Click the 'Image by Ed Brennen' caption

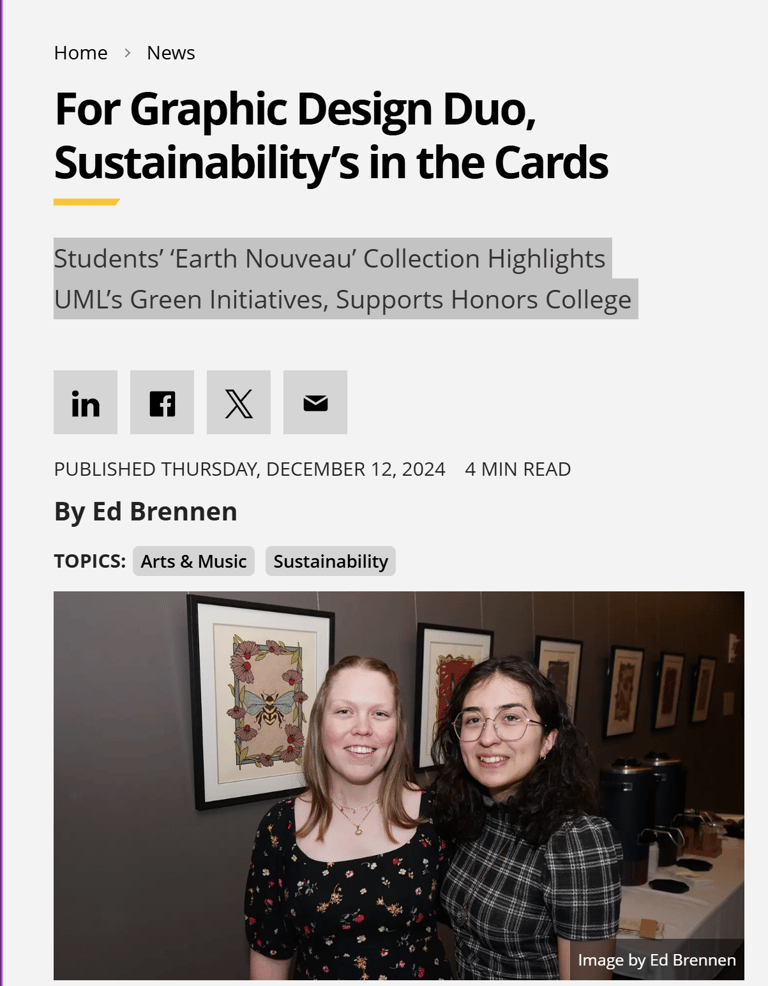pyautogui.click(x=656, y=960)
